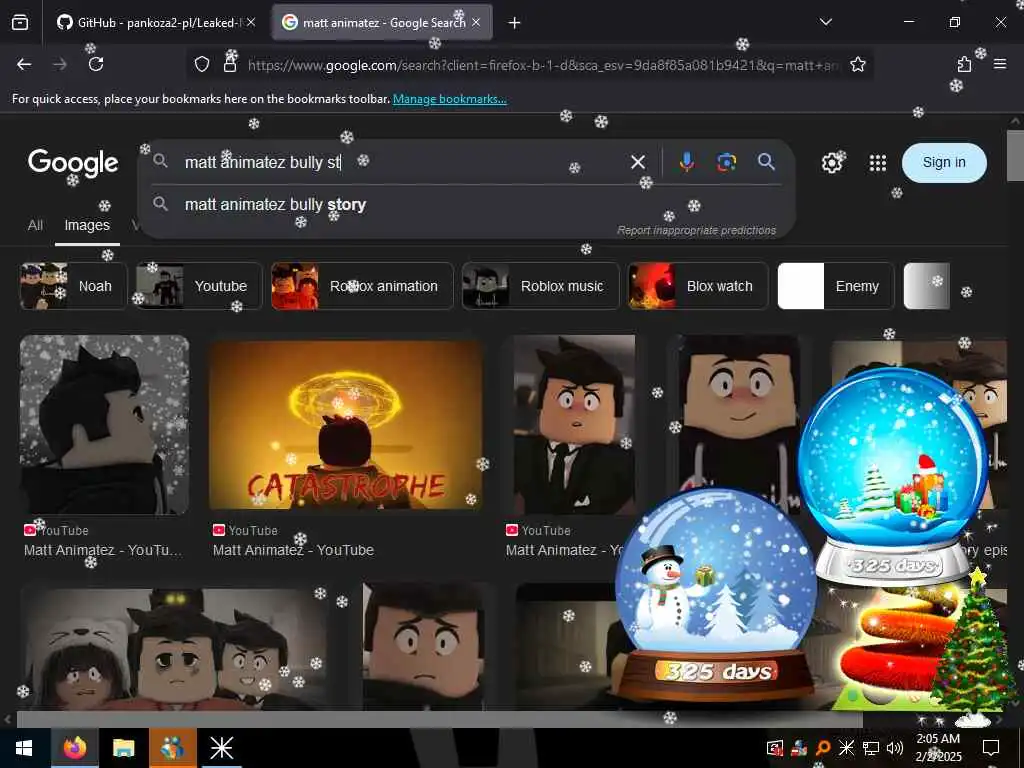Click the snowman snow globe widget
This screenshot has height=768, width=1024.
click(716, 596)
